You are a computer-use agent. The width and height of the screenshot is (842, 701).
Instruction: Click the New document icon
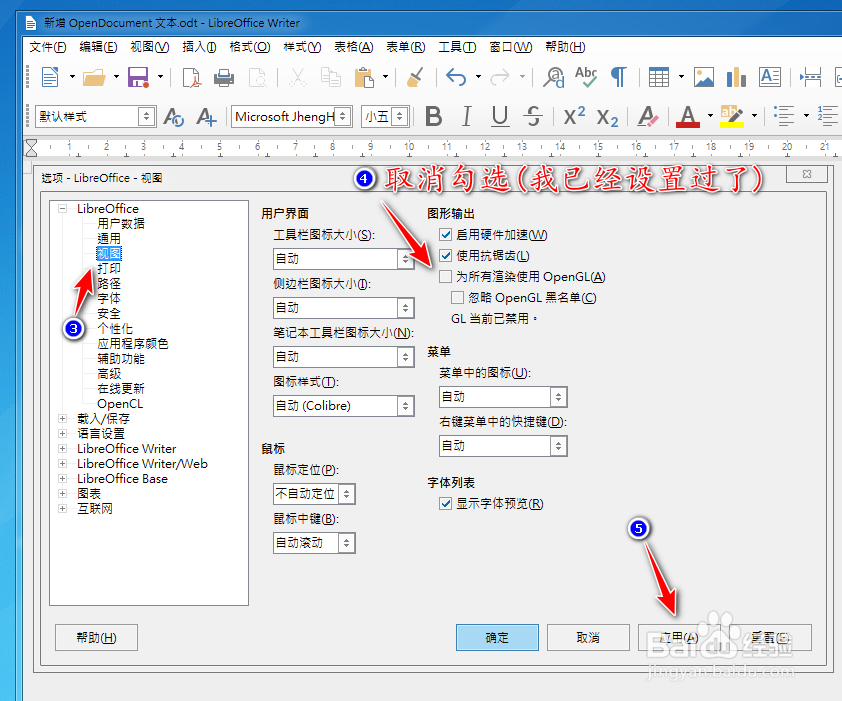tap(50, 77)
